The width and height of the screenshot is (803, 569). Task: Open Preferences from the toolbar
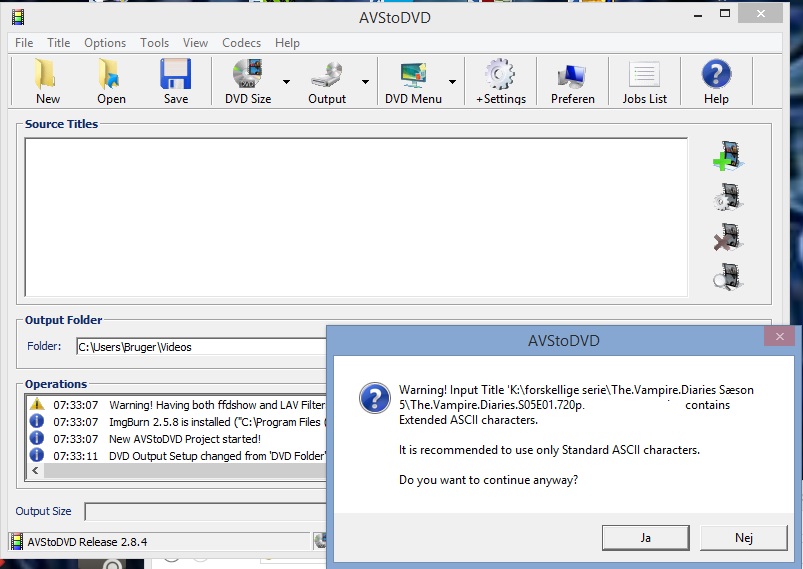573,81
